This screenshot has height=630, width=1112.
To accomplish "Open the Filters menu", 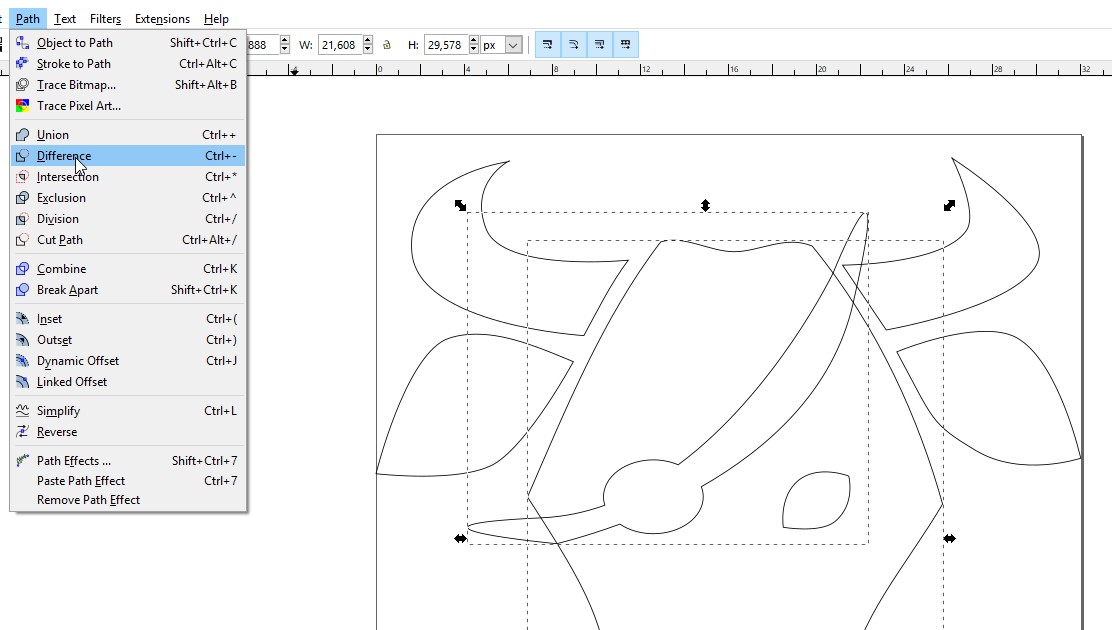I will [x=105, y=19].
